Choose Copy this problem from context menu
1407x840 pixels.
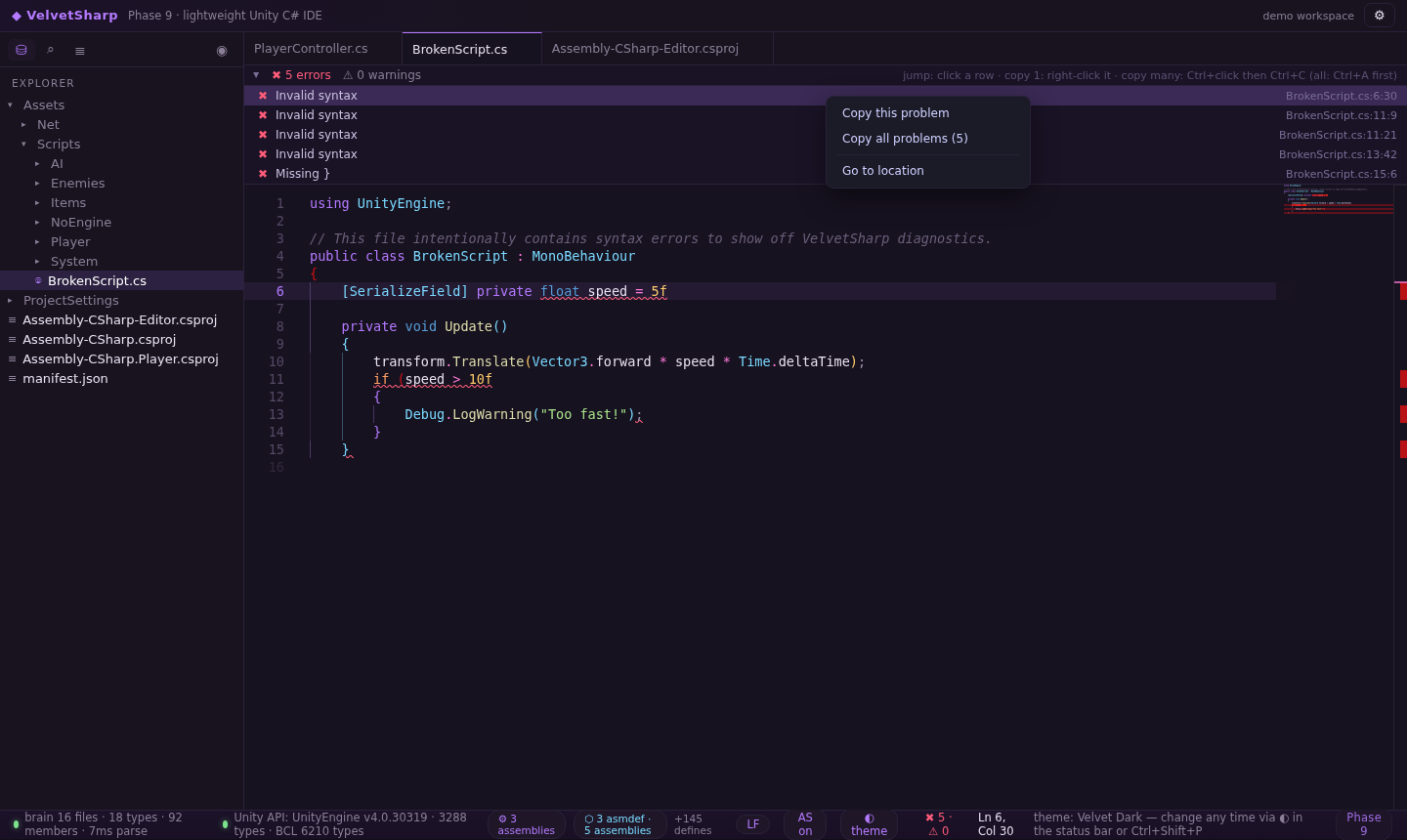coord(928,113)
